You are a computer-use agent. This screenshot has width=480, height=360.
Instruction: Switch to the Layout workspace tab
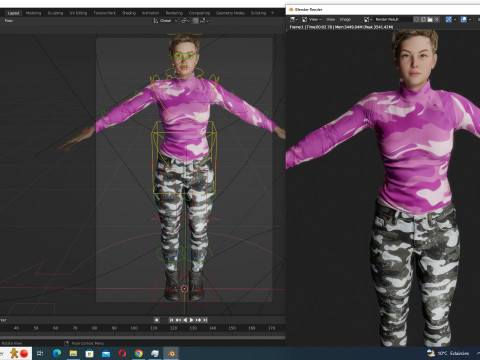click(13, 13)
